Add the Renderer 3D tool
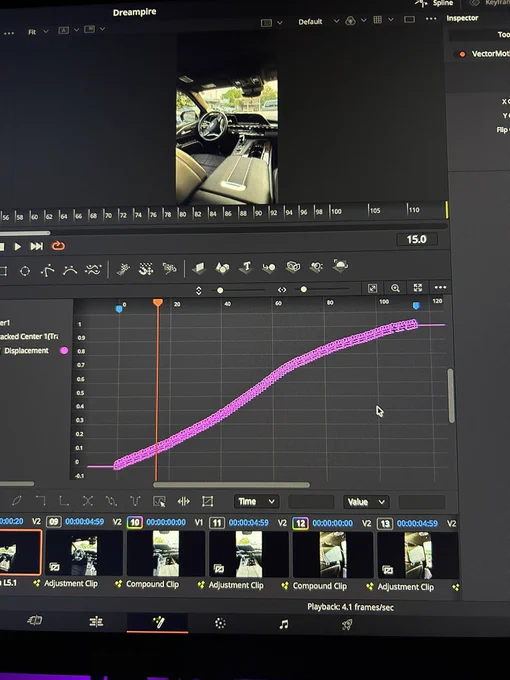The height and width of the screenshot is (680, 510). (x=340, y=265)
